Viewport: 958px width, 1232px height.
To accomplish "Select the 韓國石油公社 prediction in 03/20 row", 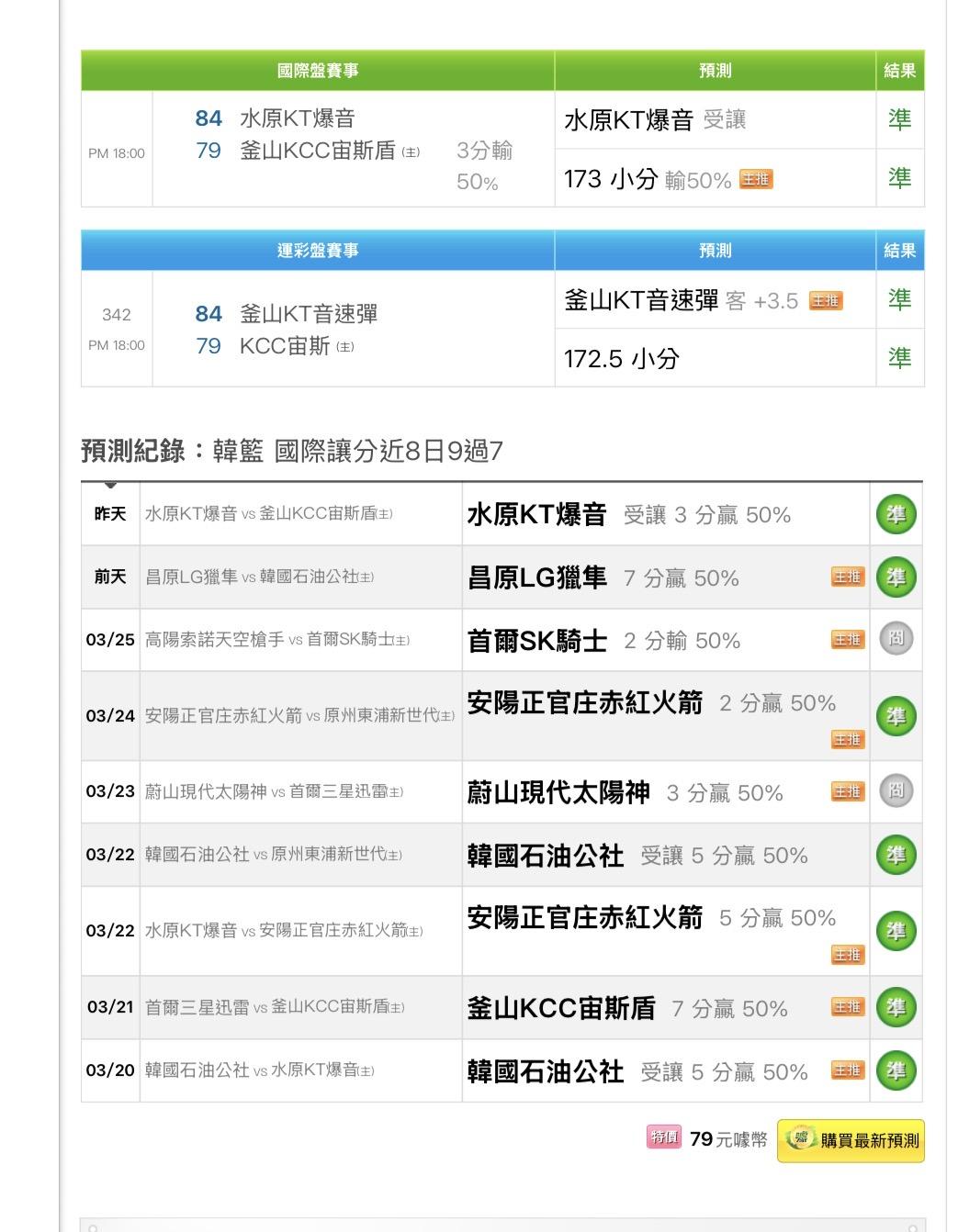I will [x=546, y=1071].
